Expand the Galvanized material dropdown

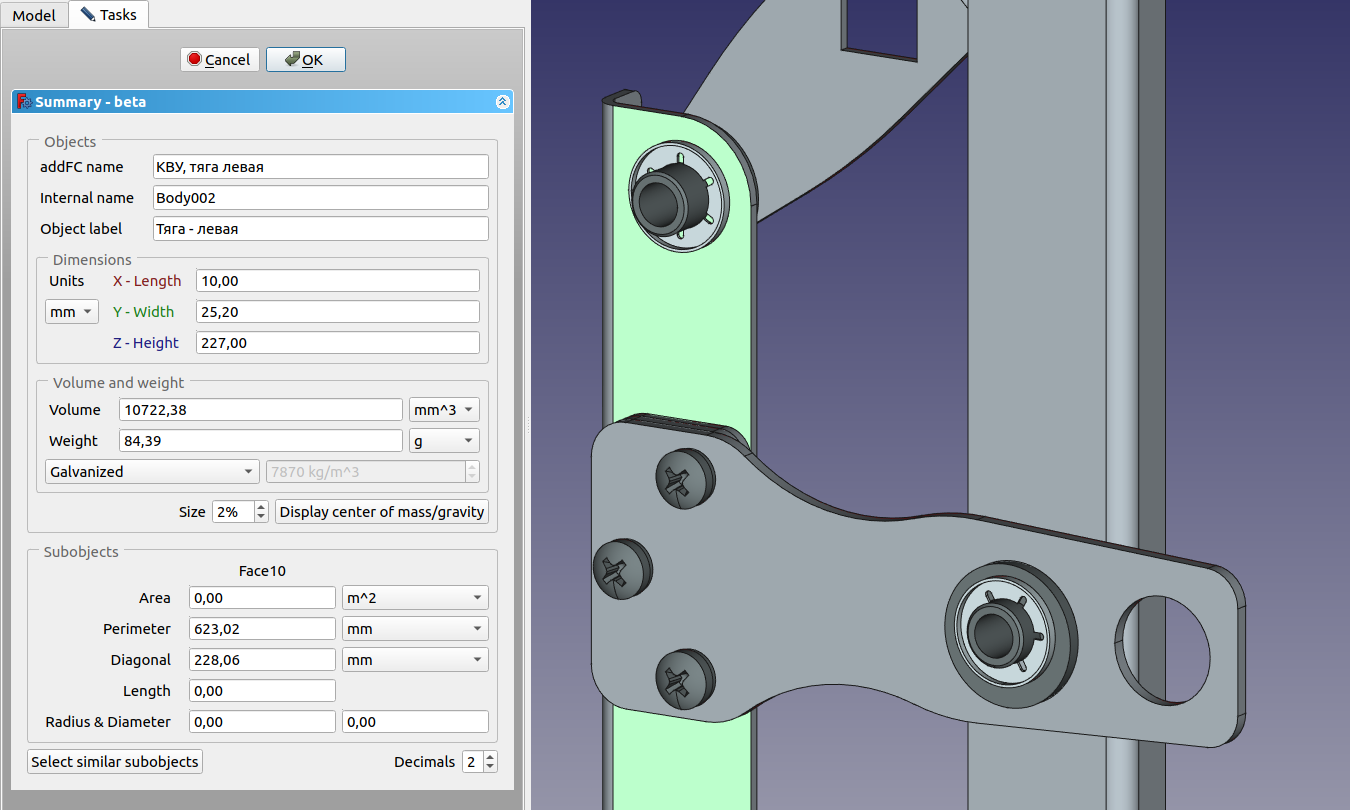pyautogui.click(x=152, y=472)
